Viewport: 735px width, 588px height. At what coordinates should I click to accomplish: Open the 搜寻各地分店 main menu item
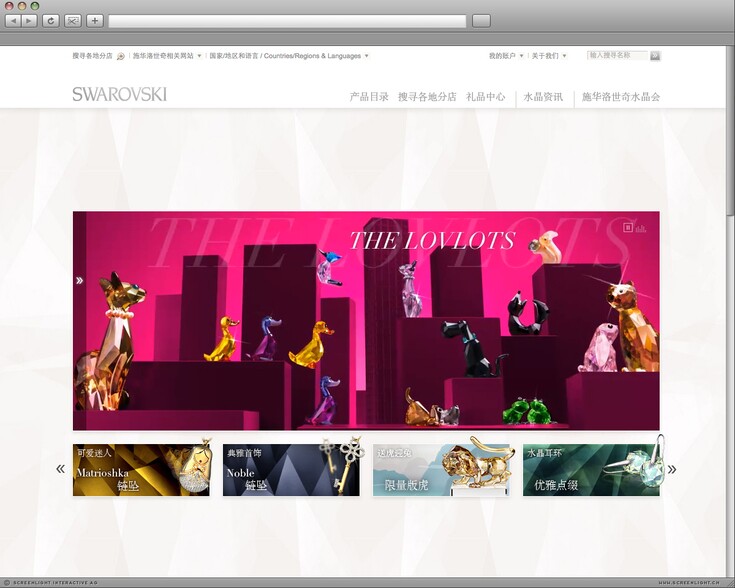click(427, 97)
